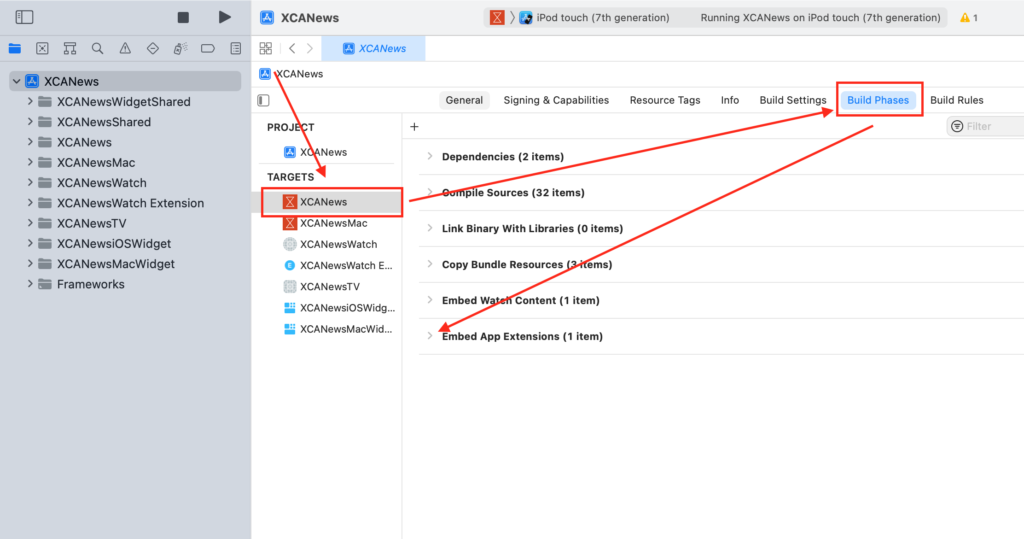Expand the XCANewsiOSWidget folder
The image size is (1024, 539).
tap(30, 244)
